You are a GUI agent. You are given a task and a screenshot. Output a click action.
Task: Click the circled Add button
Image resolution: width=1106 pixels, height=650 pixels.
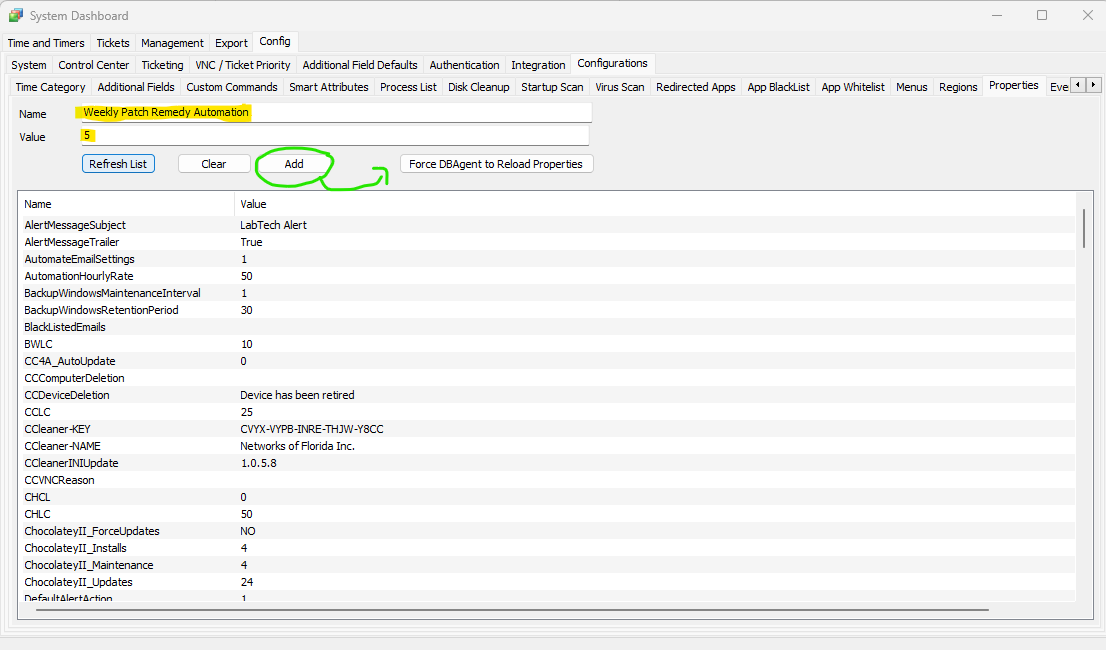point(294,164)
